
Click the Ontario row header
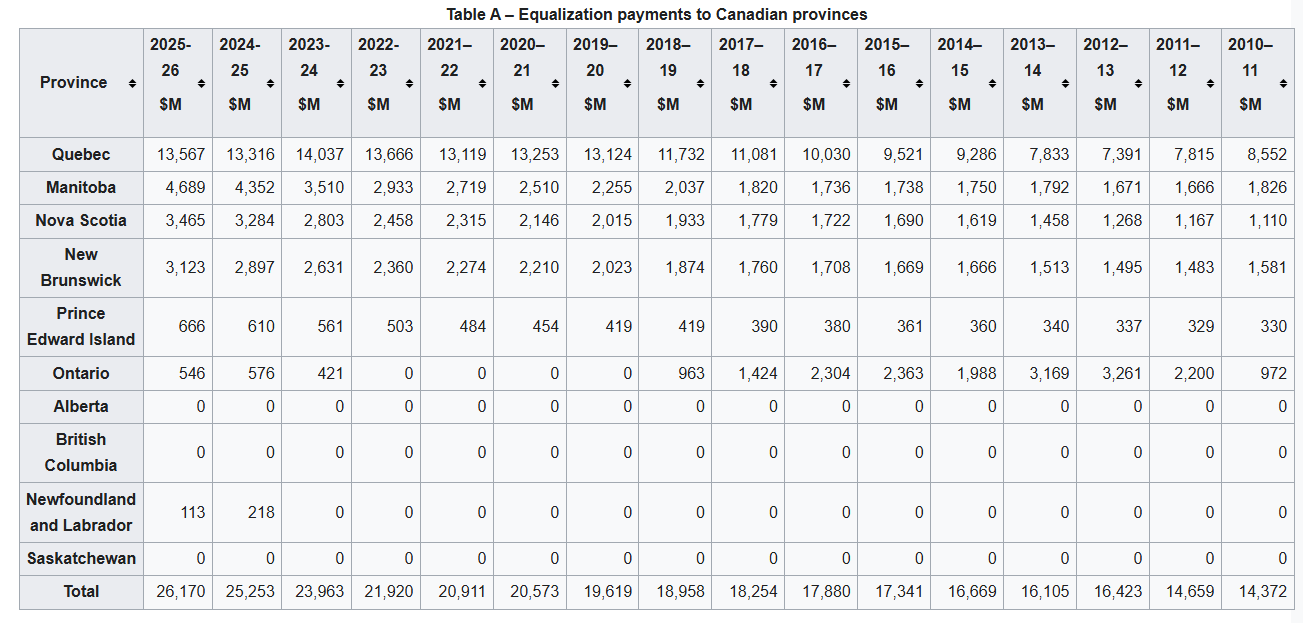(81, 373)
